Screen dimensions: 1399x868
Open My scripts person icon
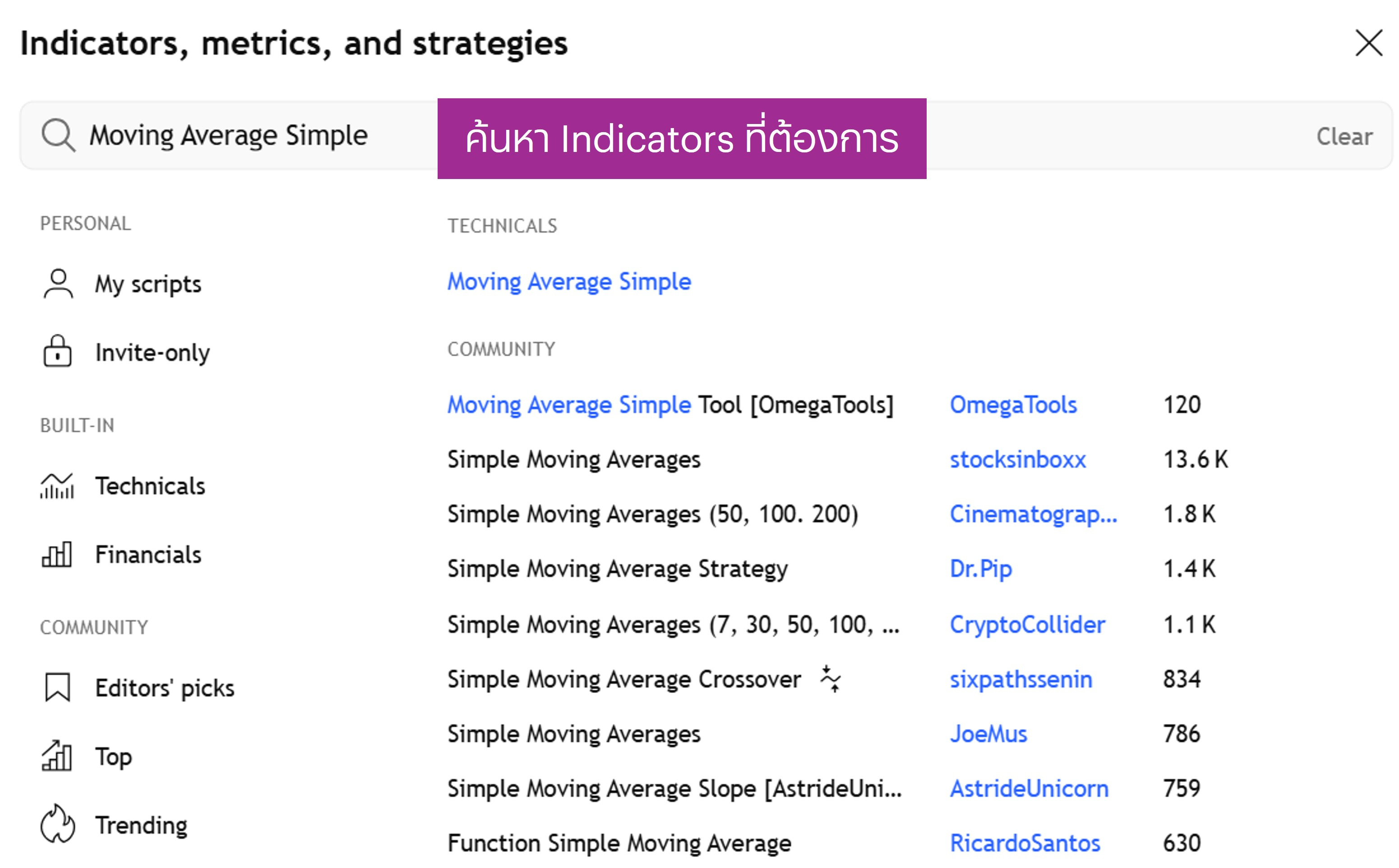58,284
